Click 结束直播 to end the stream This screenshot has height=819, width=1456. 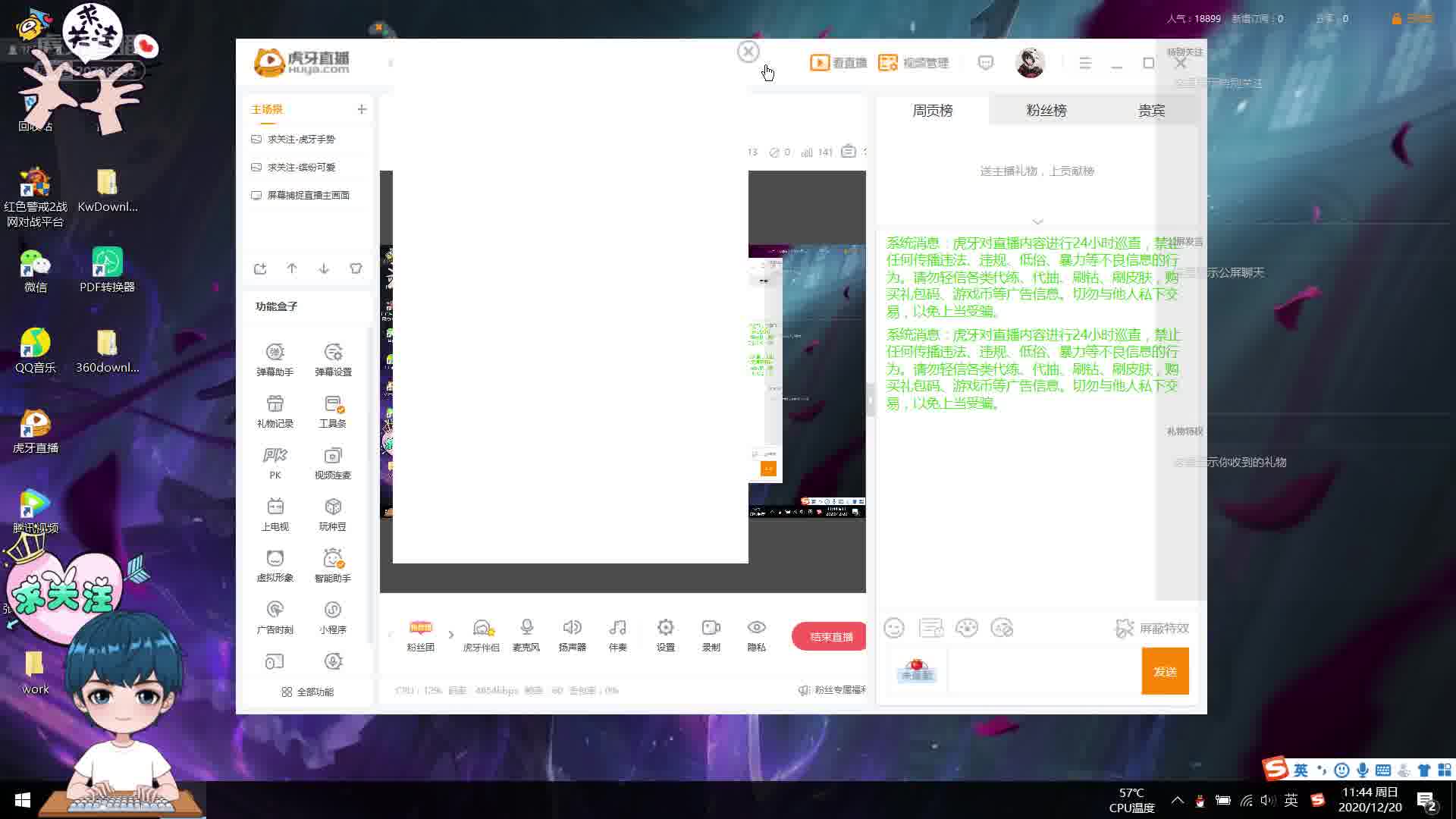(x=829, y=636)
